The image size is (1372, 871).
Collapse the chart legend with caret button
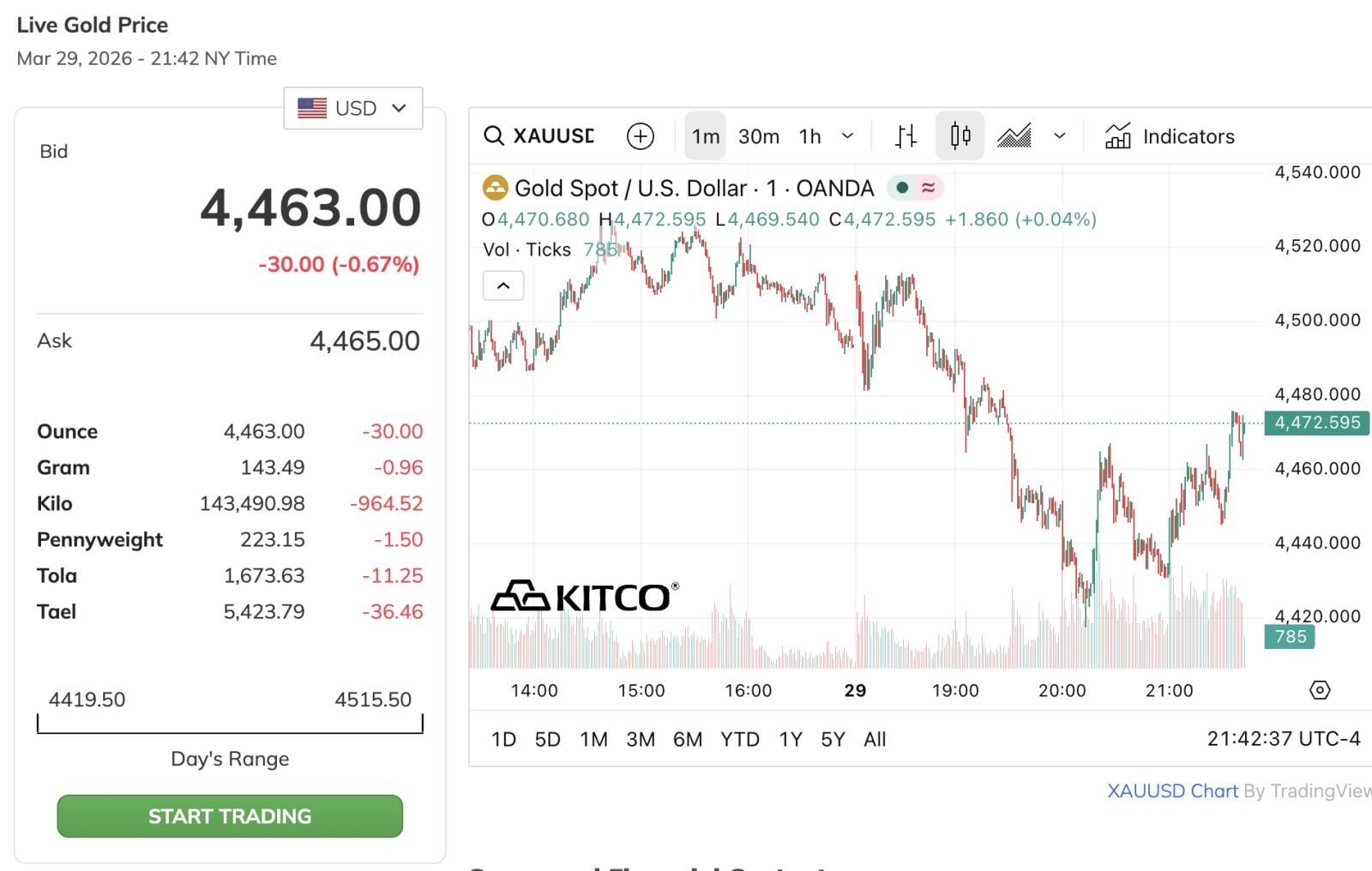pyautogui.click(x=503, y=285)
